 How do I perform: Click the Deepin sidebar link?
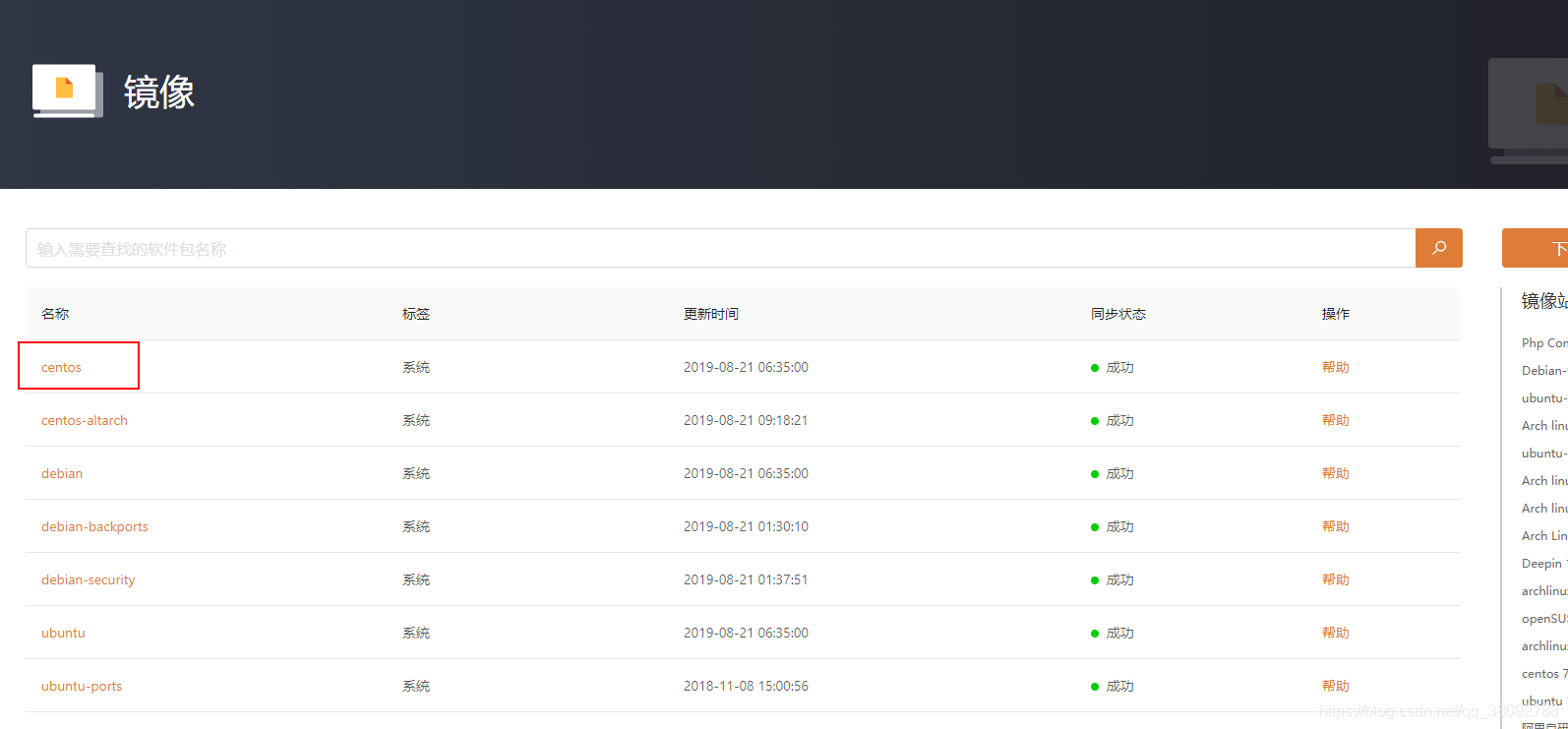point(1543,563)
